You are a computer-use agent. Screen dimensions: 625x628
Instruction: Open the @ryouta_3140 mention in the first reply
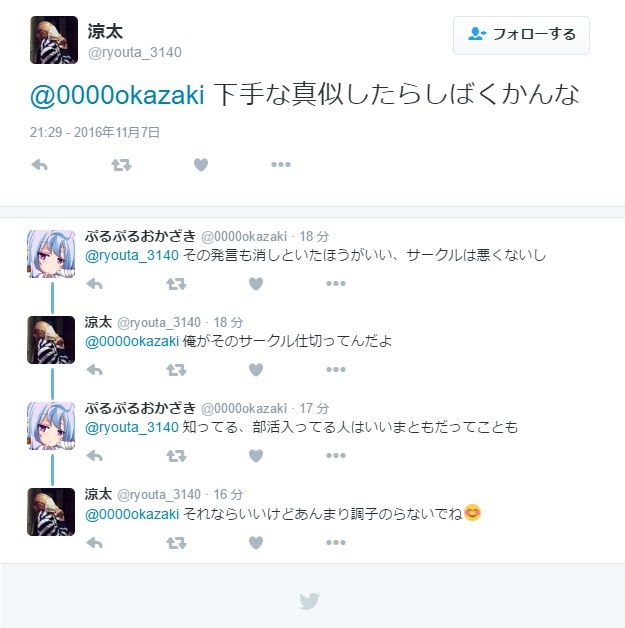(132, 256)
